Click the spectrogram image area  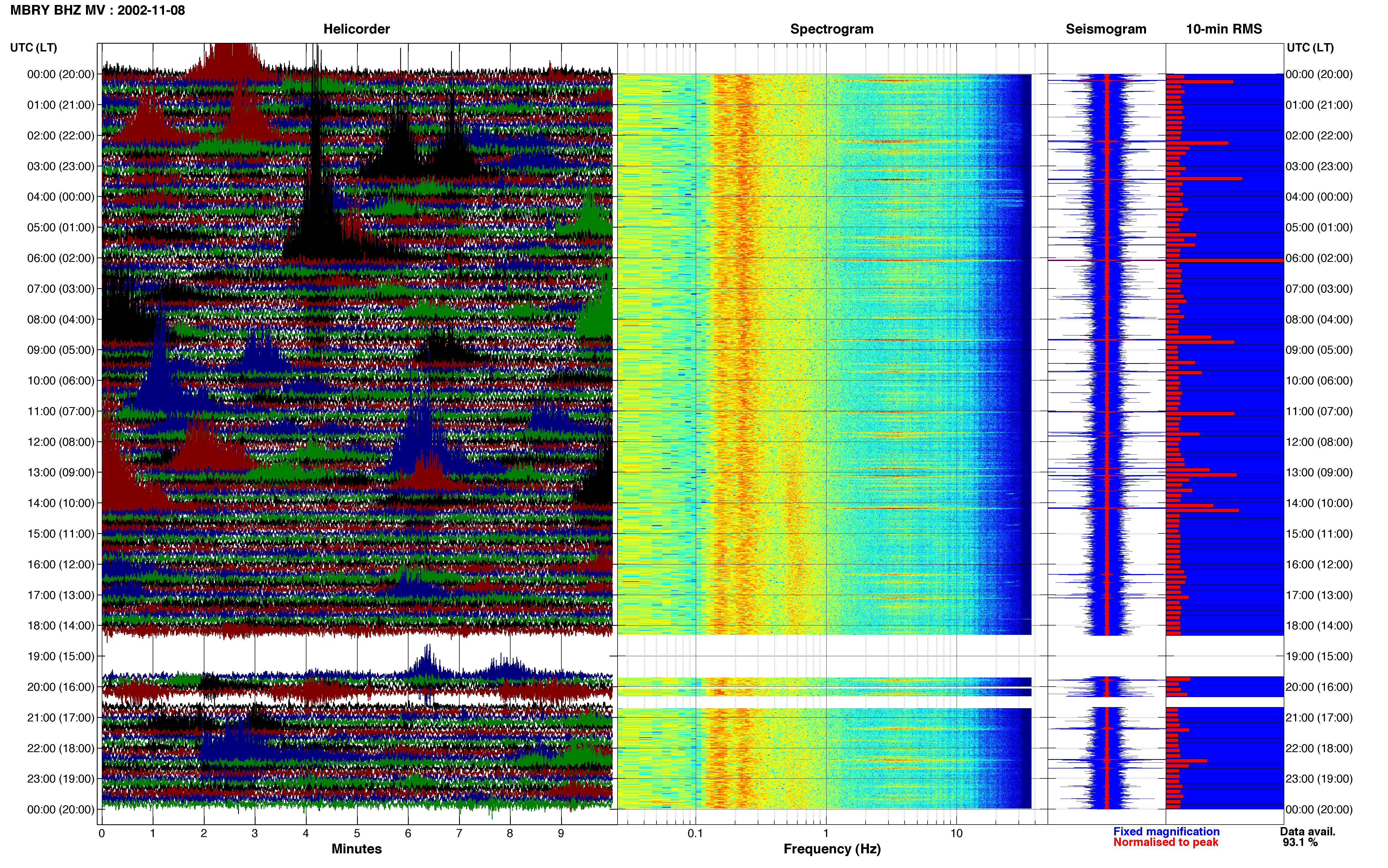(824, 441)
